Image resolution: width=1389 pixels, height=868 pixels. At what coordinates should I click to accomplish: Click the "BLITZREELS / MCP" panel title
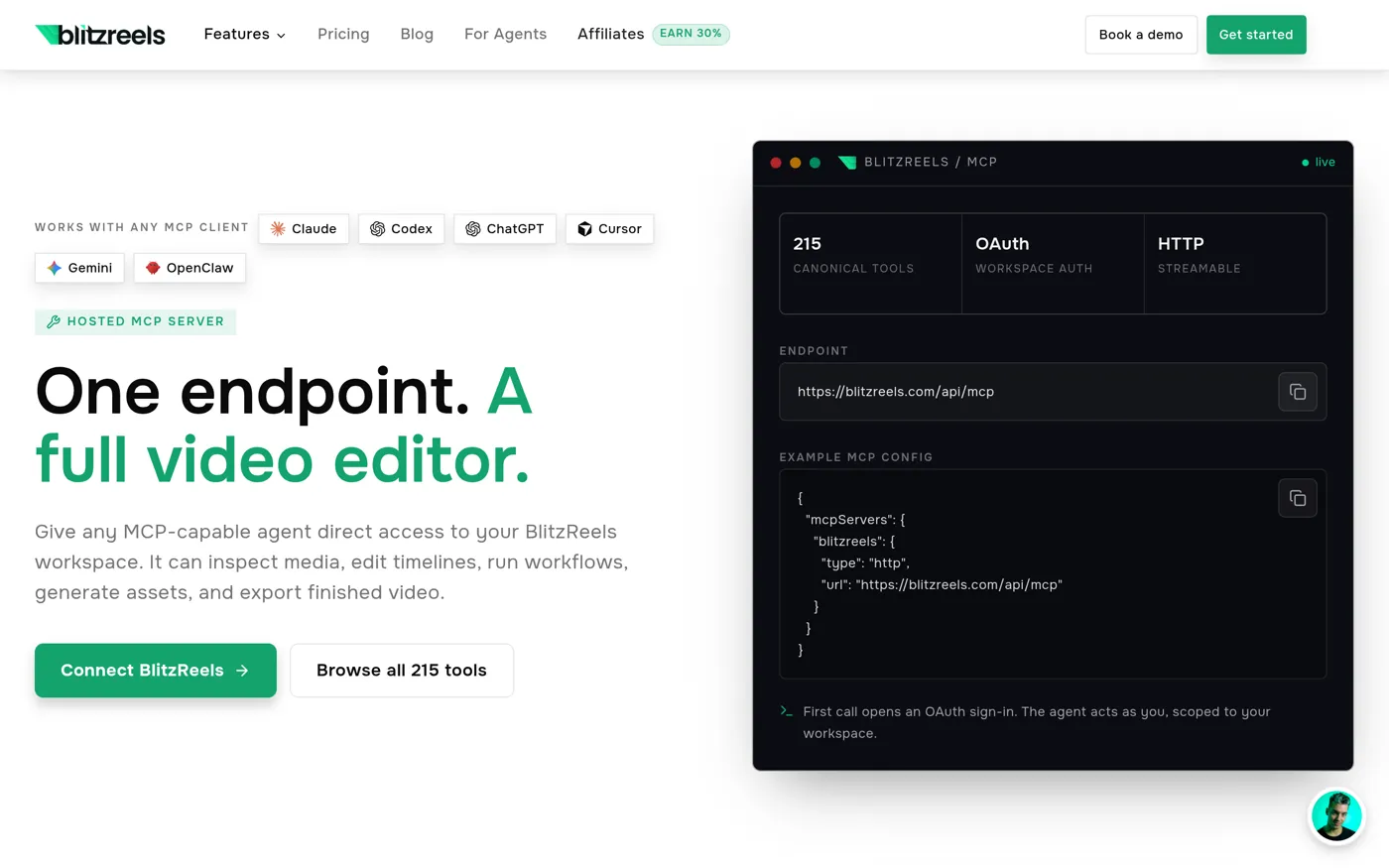point(931,163)
